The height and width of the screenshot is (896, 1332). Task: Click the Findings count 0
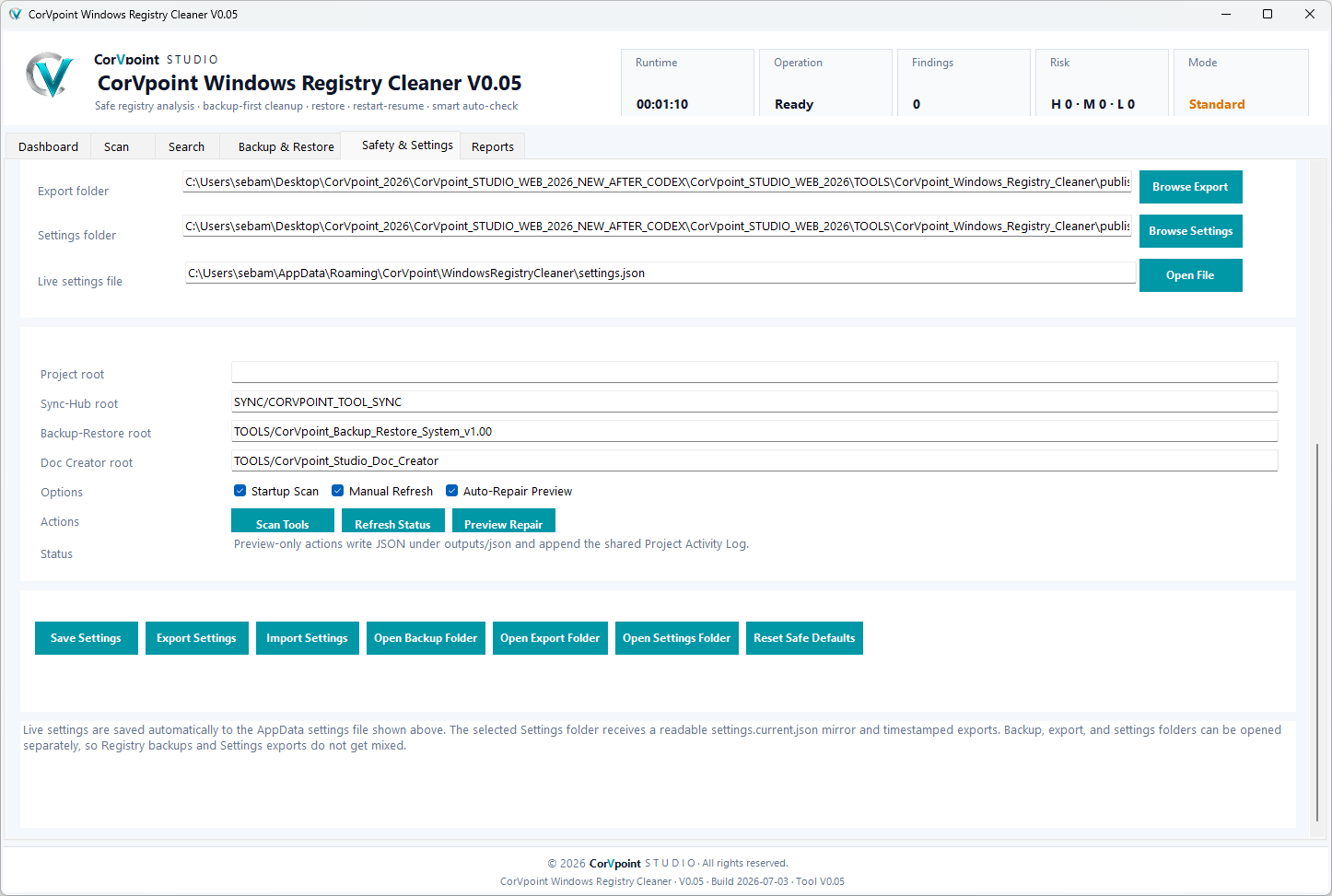[917, 104]
